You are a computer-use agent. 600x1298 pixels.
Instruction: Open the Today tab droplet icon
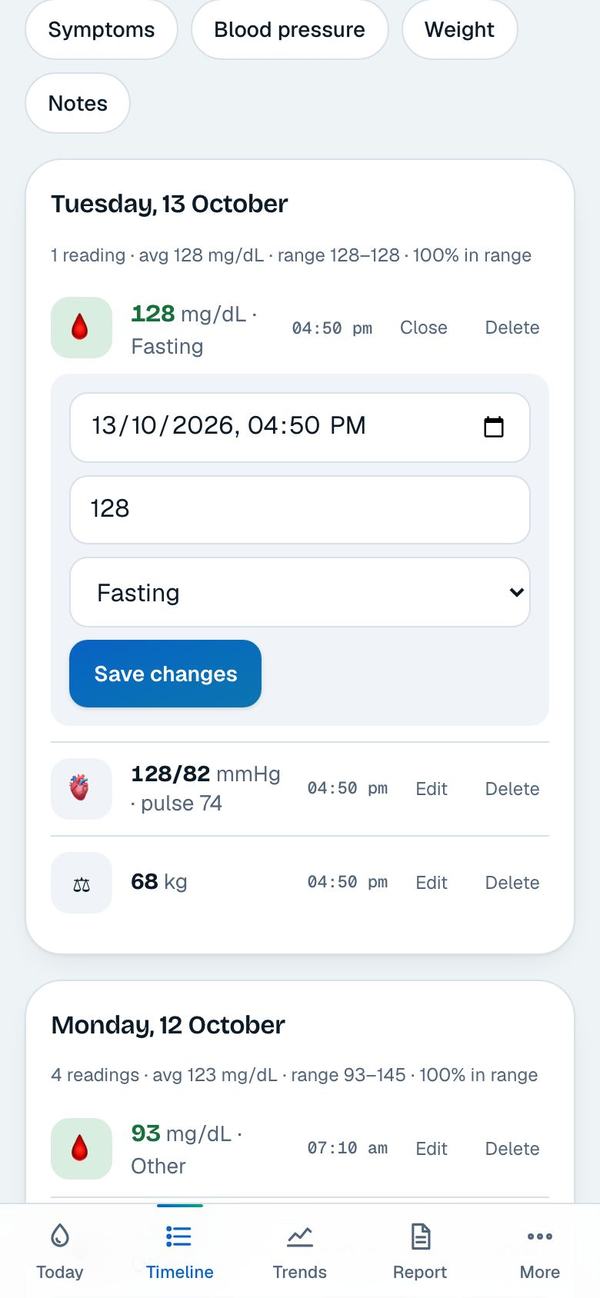point(59,1237)
